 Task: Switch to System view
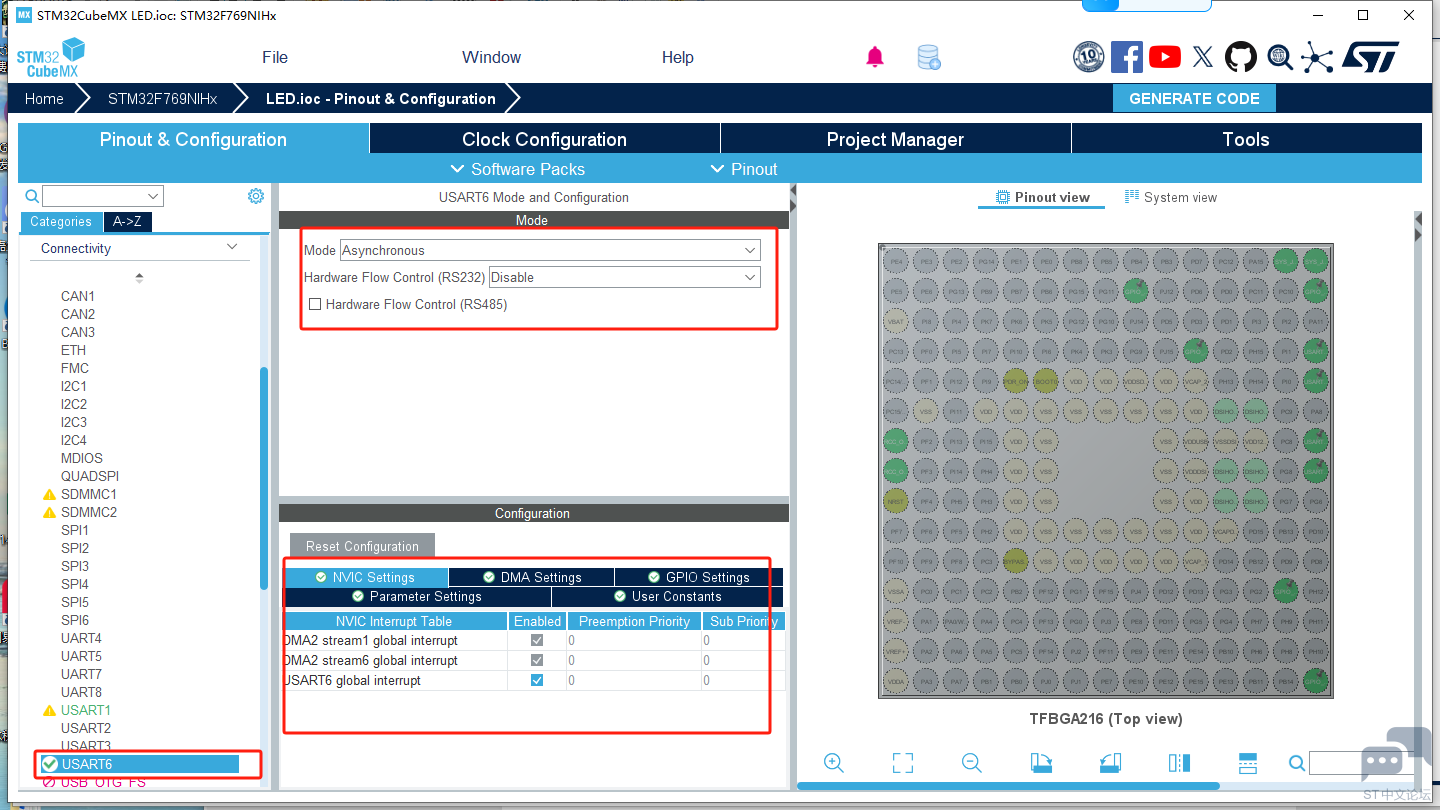[x=1171, y=197]
